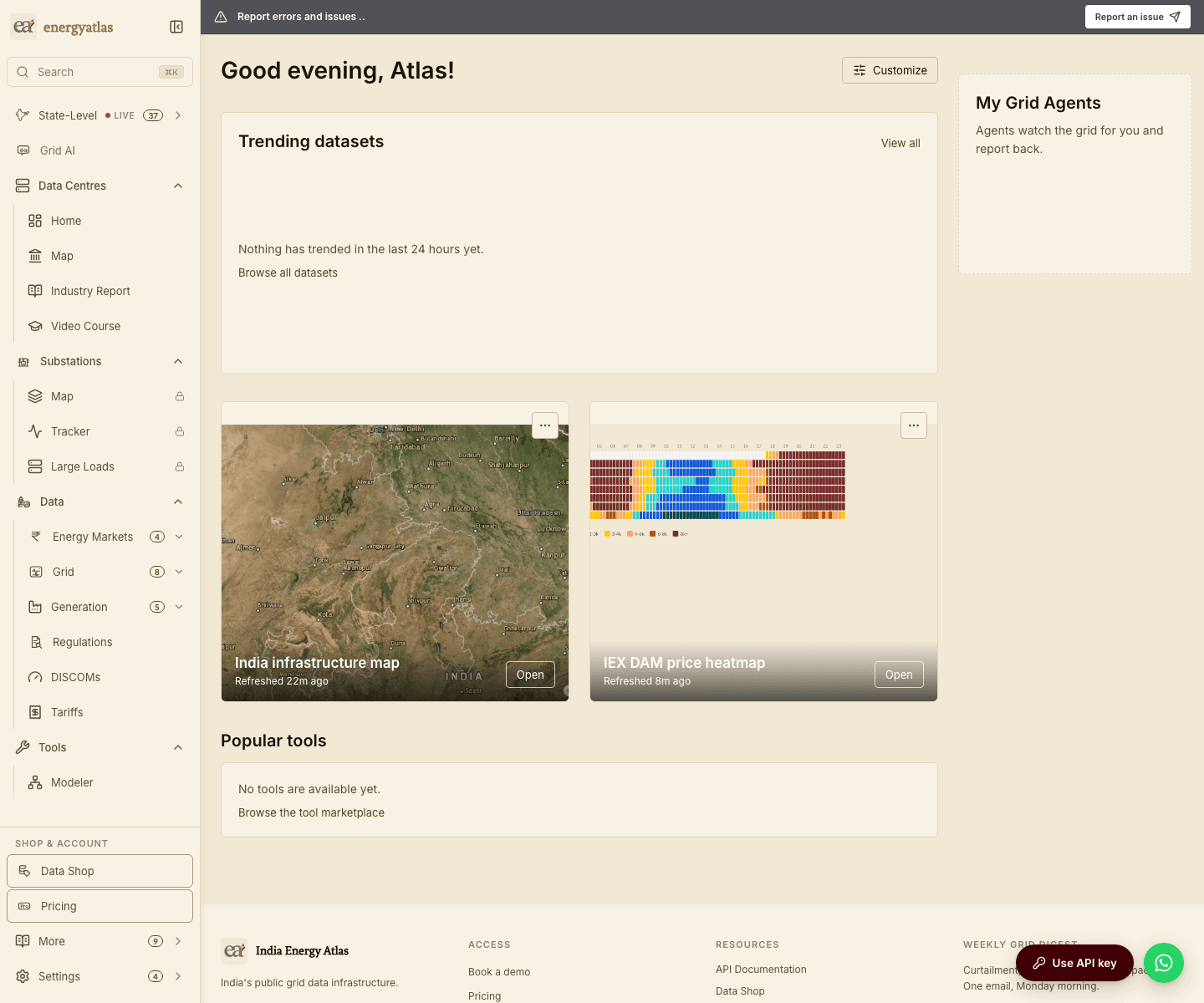Open the Data Shop menu item
1204x1003 pixels.
point(99,871)
